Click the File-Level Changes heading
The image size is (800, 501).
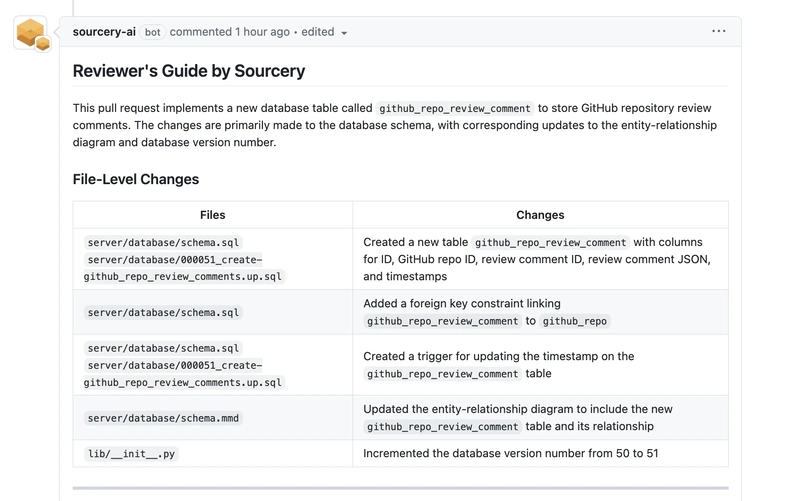pyautogui.click(x=136, y=179)
